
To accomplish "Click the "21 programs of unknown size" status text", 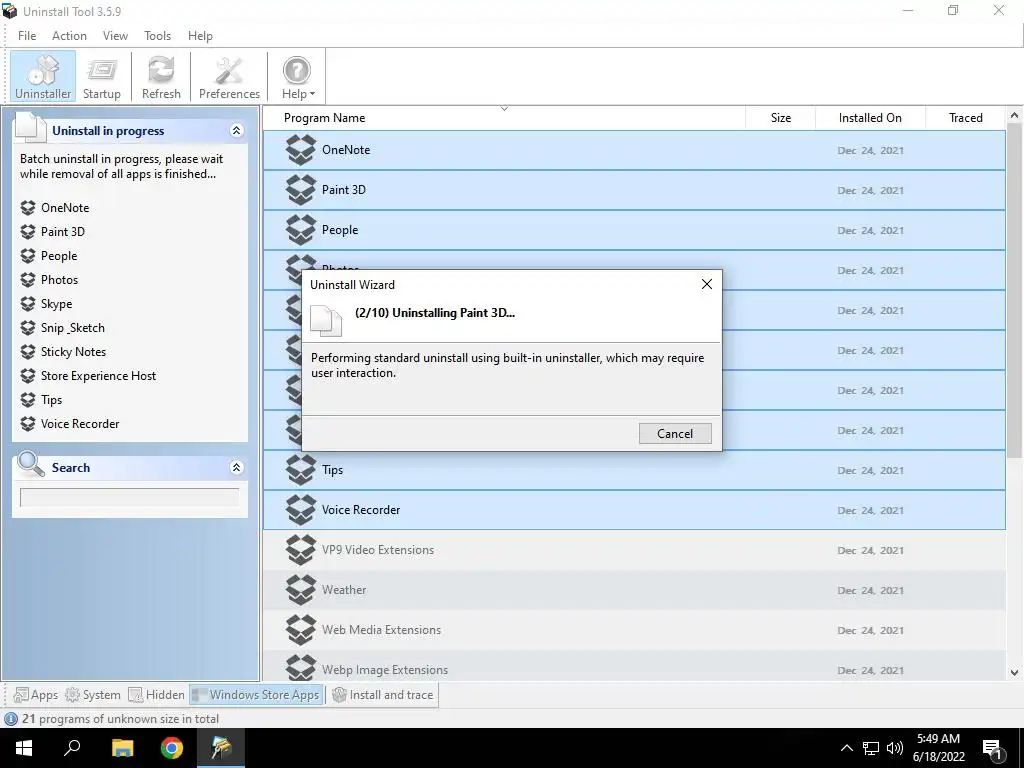I will point(121,719).
